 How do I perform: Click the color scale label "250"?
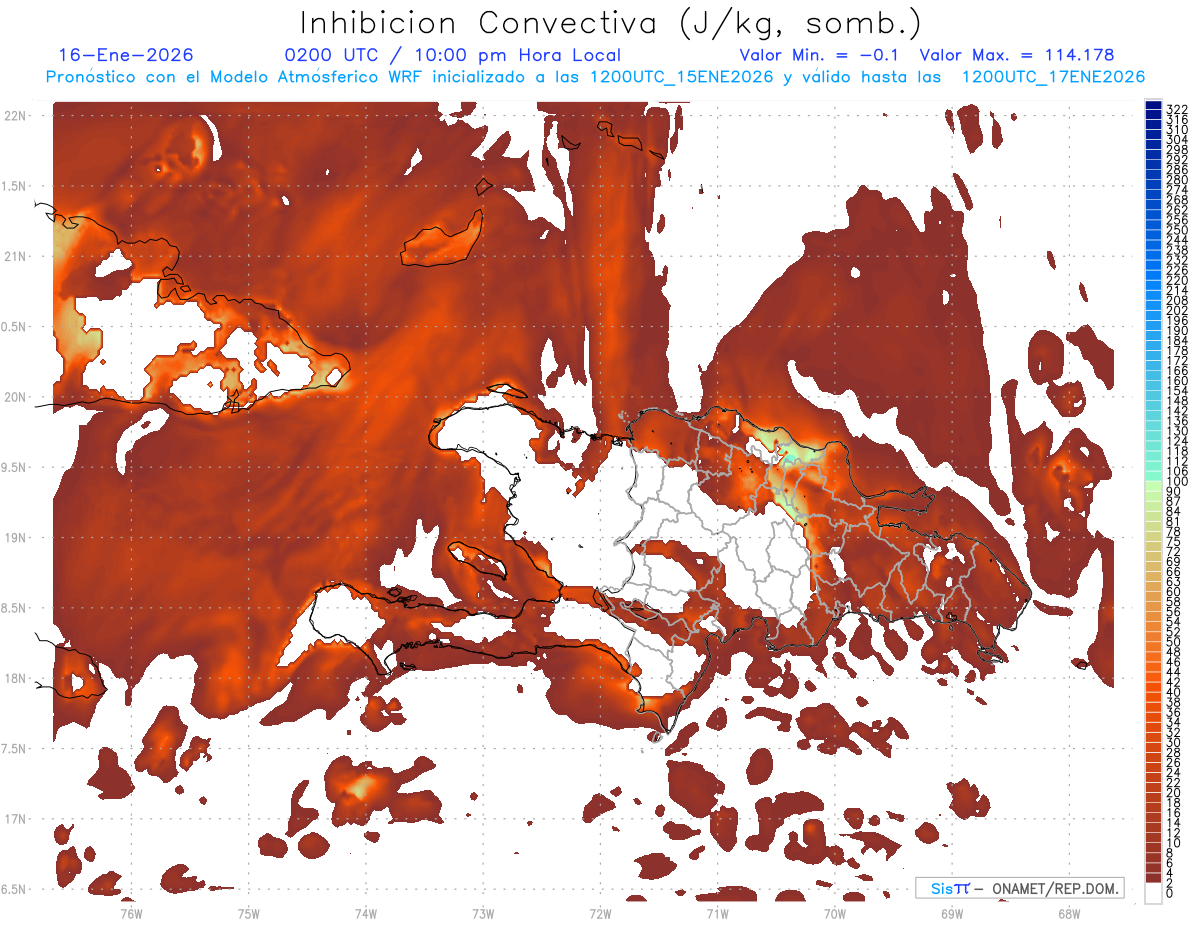(x=1176, y=231)
